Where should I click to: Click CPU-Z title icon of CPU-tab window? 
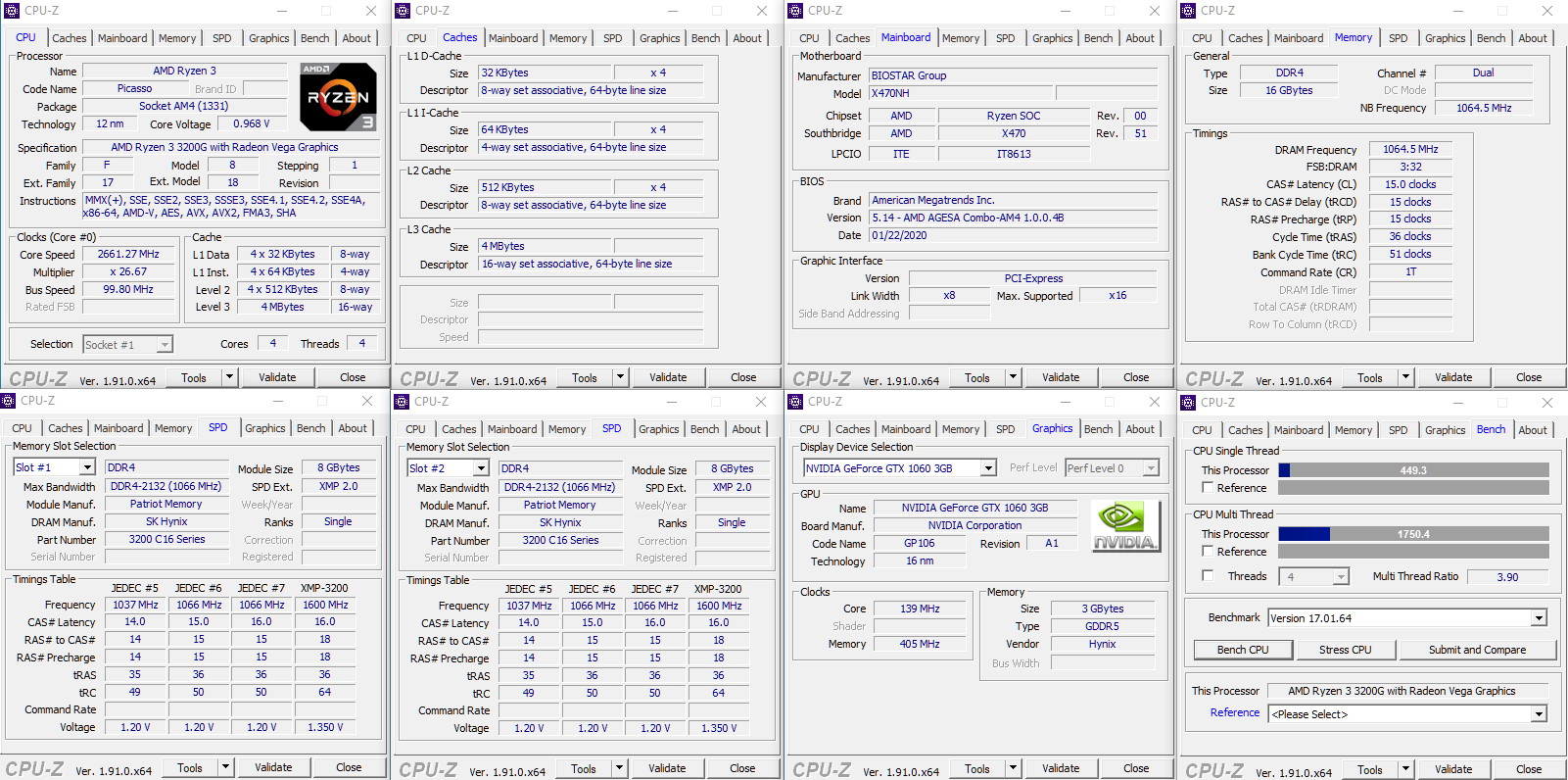[11, 10]
